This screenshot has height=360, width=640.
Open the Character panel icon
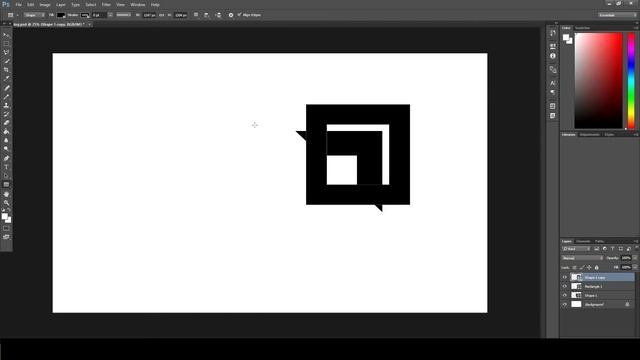(x=553, y=83)
